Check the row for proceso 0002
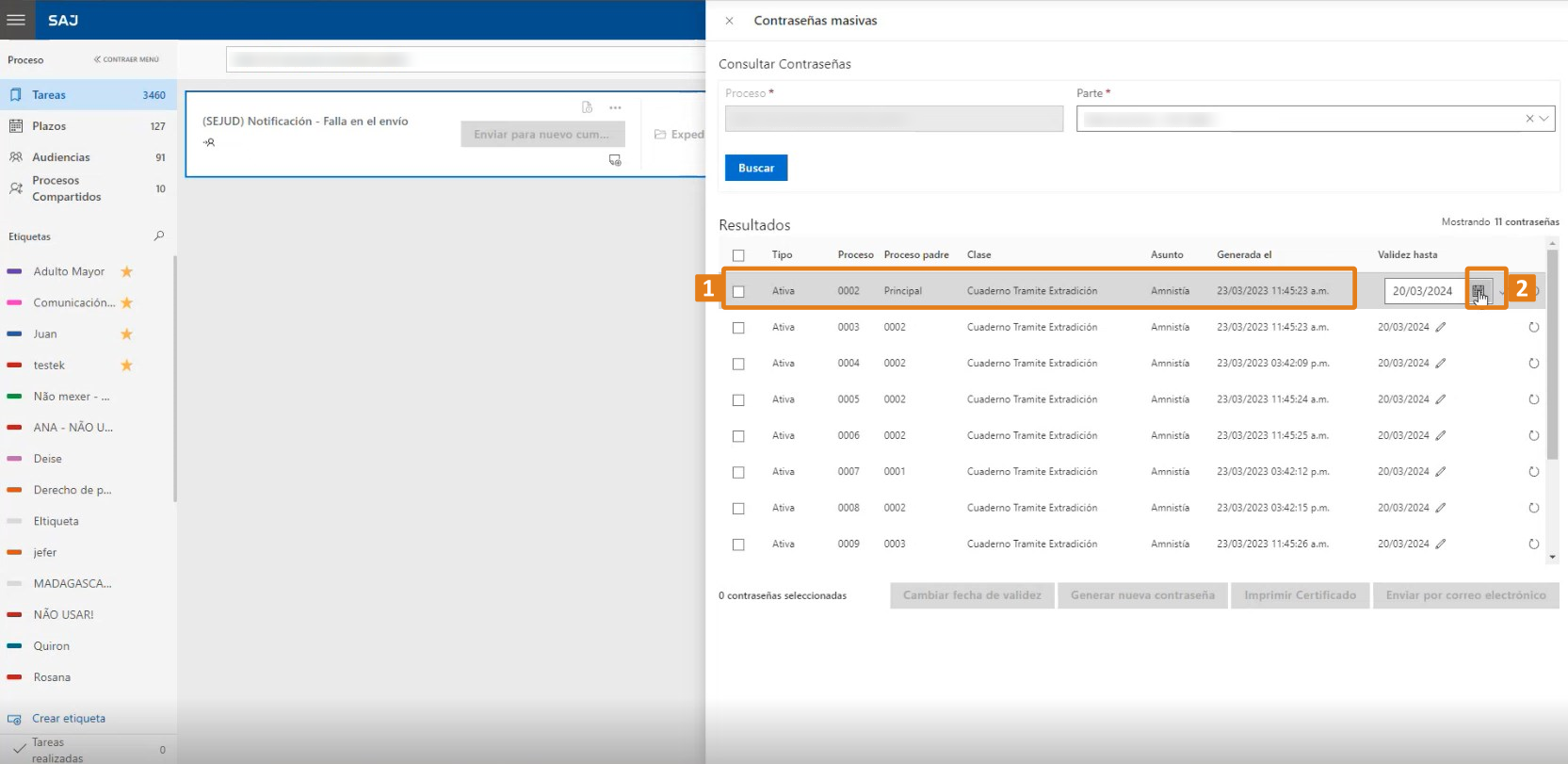Viewport: 1568px width, 764px height. pos(738,291)
